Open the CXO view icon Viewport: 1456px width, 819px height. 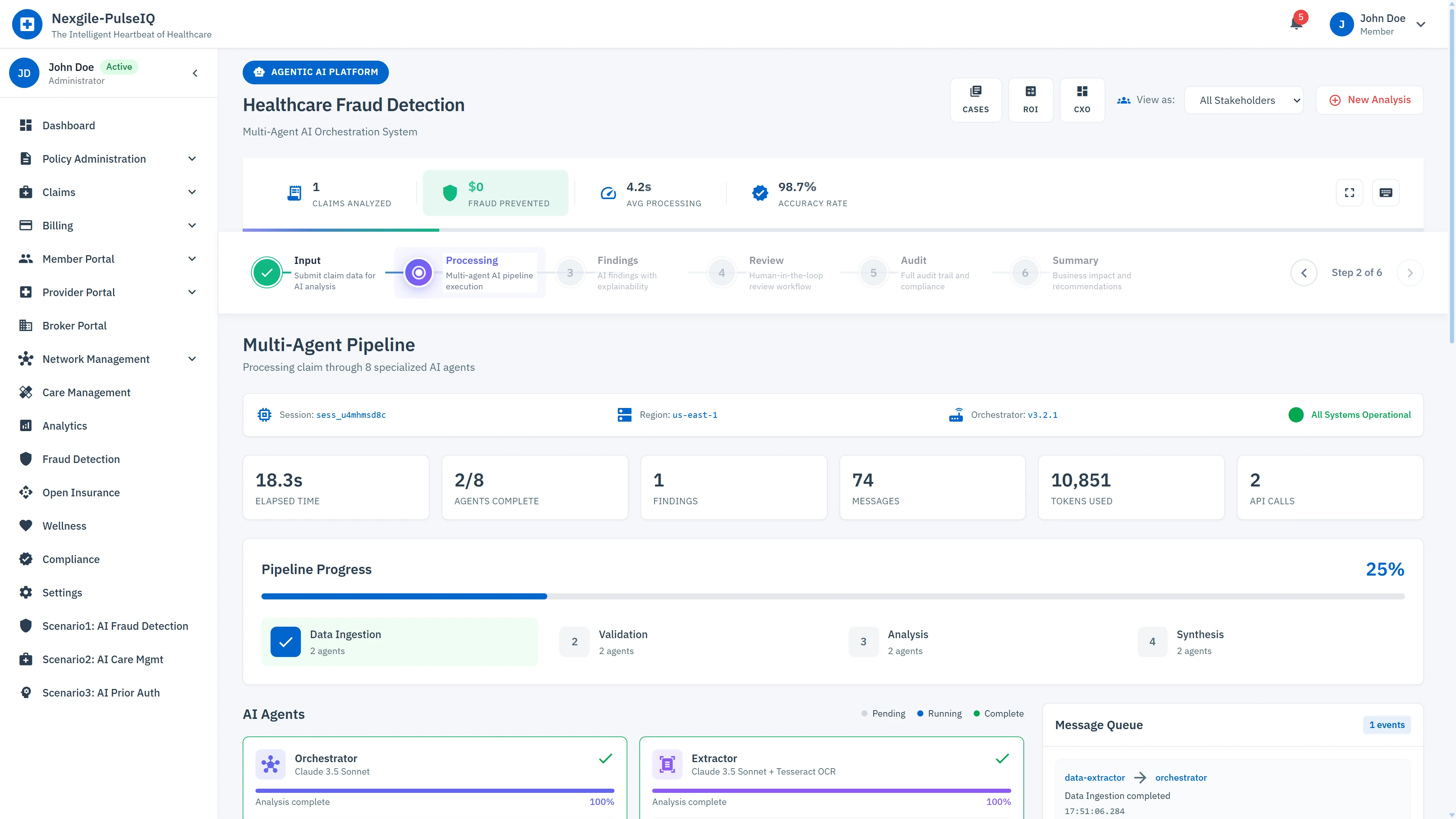pyautogui.click(x=1082, y=99)
